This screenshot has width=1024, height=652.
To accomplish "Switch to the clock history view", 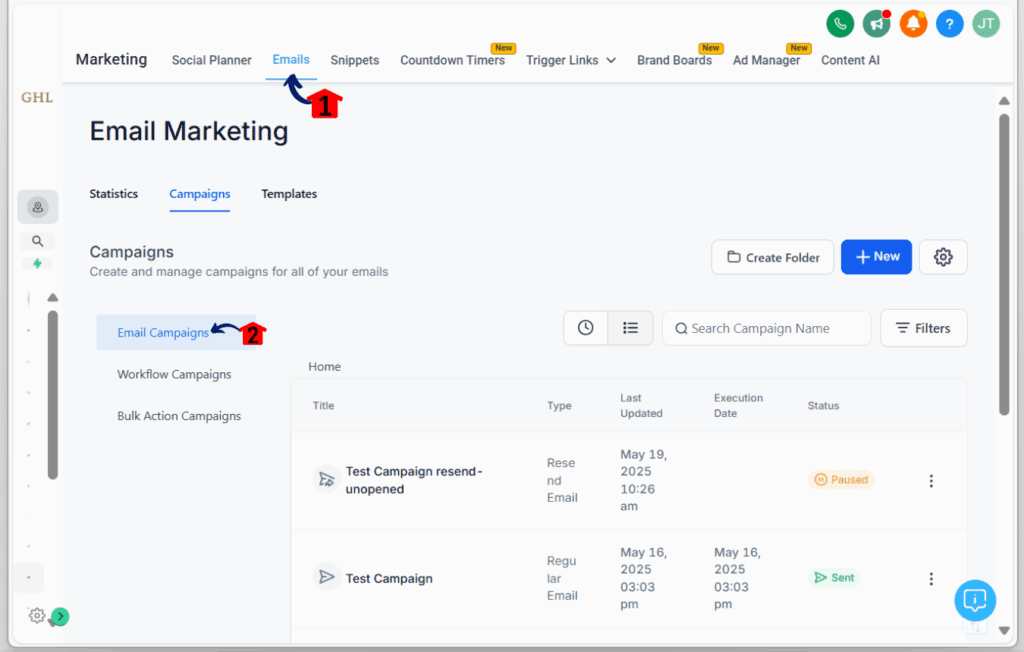I will (x=586, y=327).
